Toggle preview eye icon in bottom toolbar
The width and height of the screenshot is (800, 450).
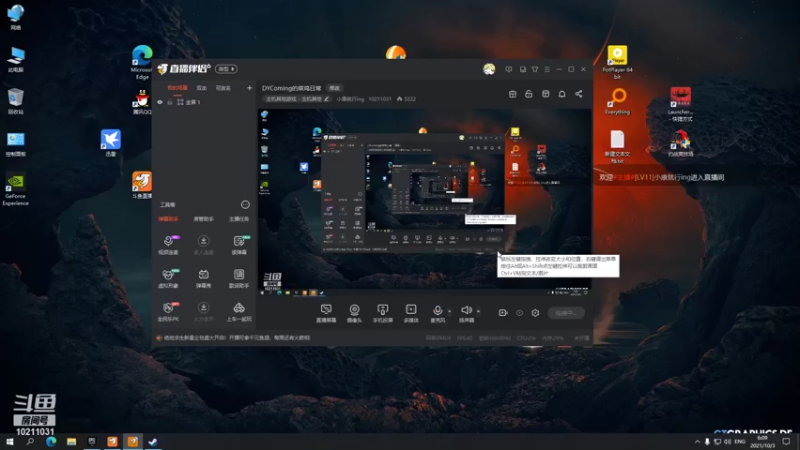519,313
